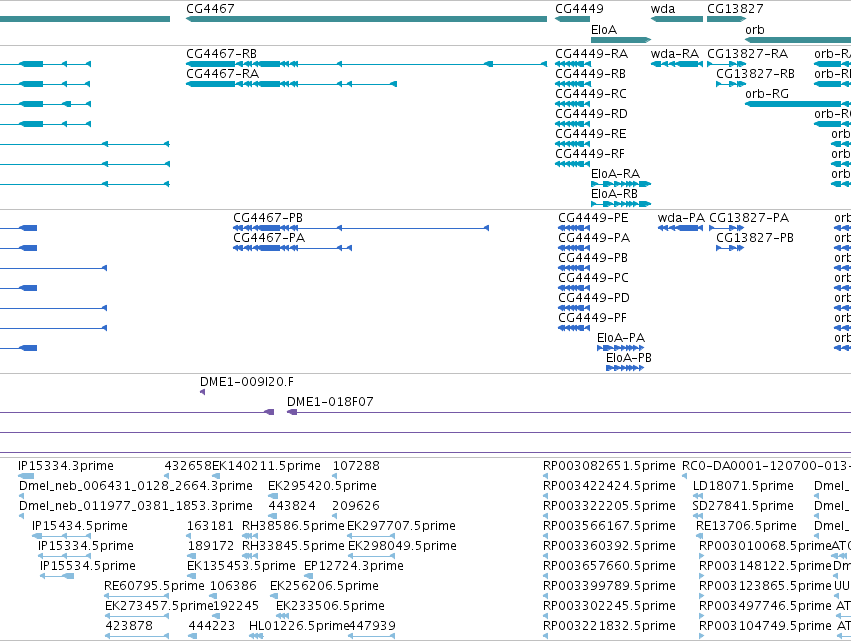This screenshot has height=641, width=851.
Task: Click the CG4449-PA protein label
Action: click(594, 238)
